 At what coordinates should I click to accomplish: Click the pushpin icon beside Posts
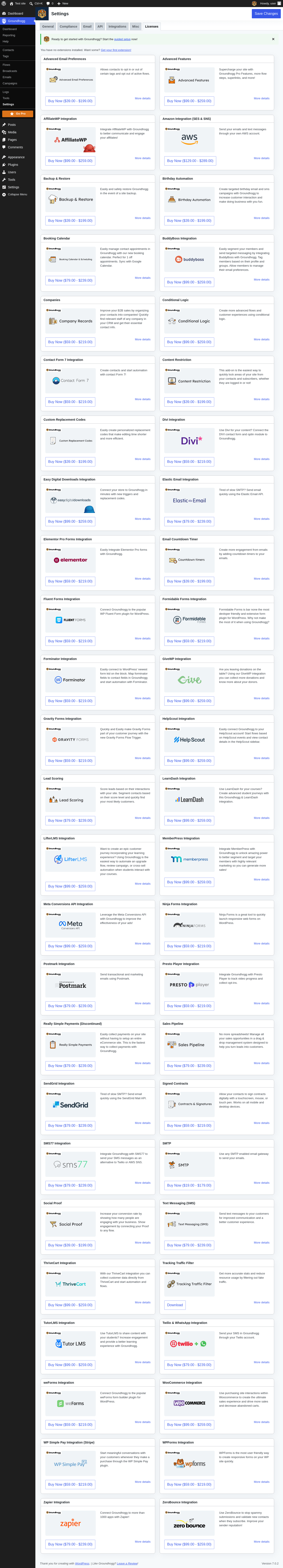[x=4, y=125]
